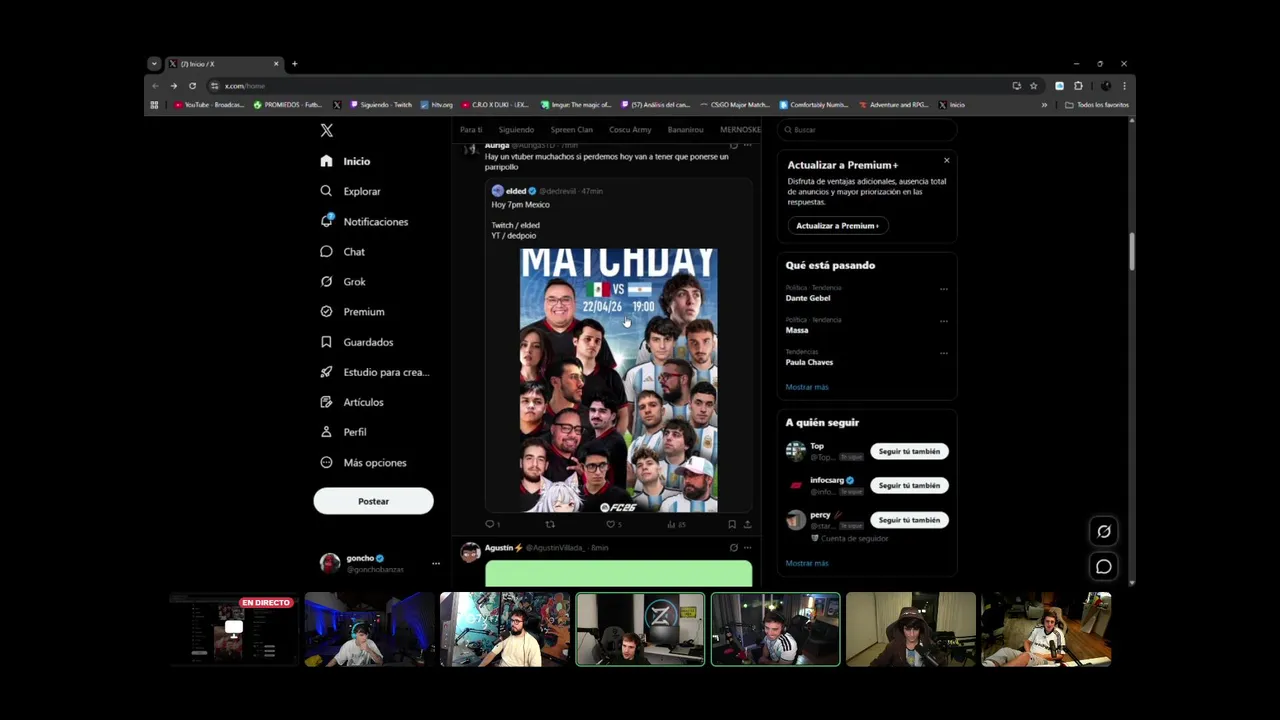Open Notificaciones in the sidebar
Viewport: 1280px width, 720px height.
click(x=364, y=221)
